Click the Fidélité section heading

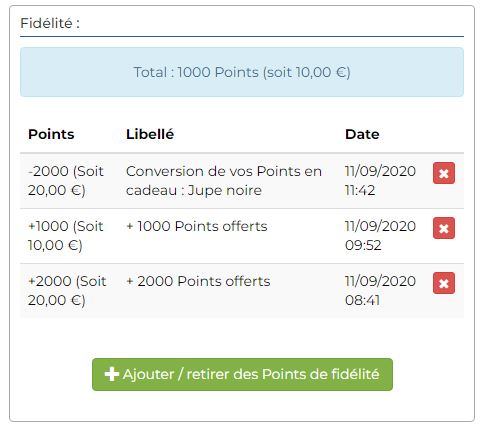pos(50,23)
